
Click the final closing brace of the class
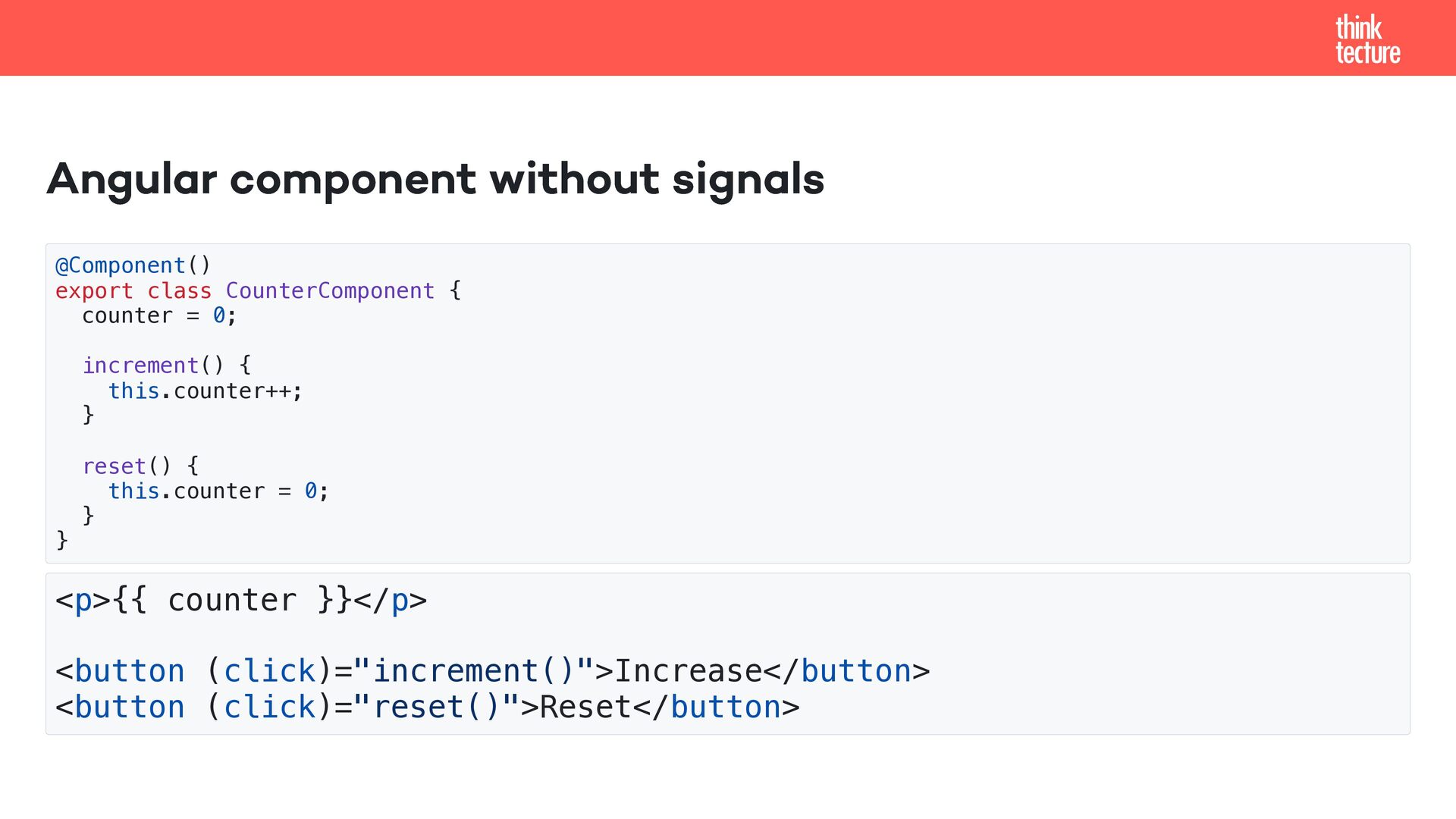pyautogui.click(x=62, y=540)
